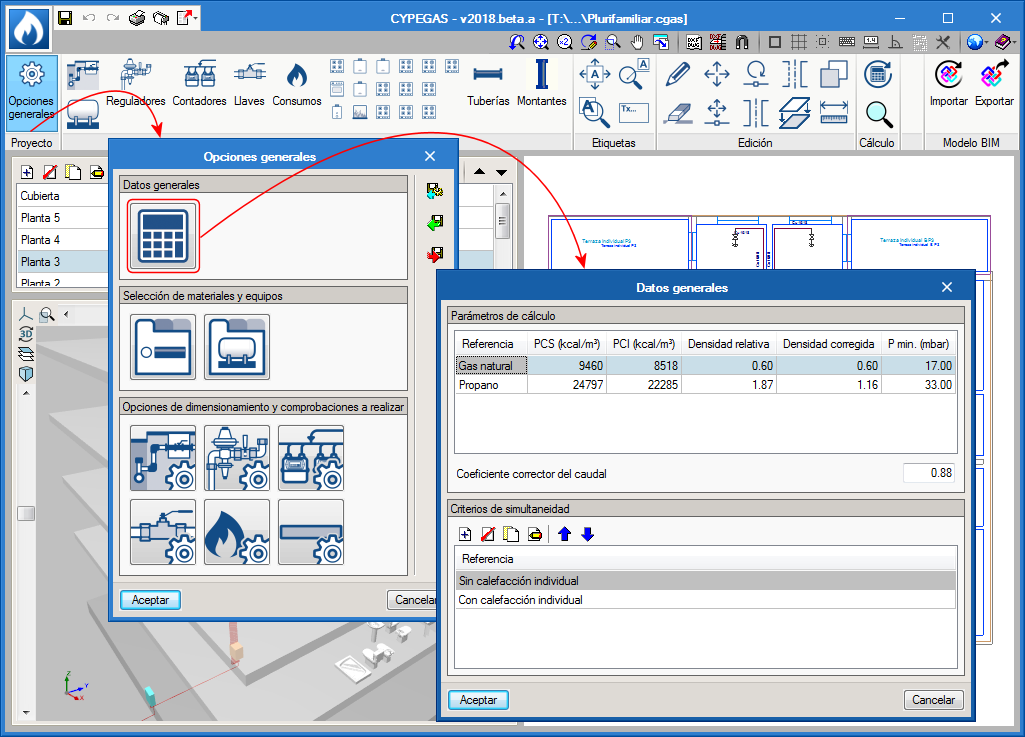Click Cancelar in Datos generales dialog
This screenshot has width=1025, height=737.
933,700
